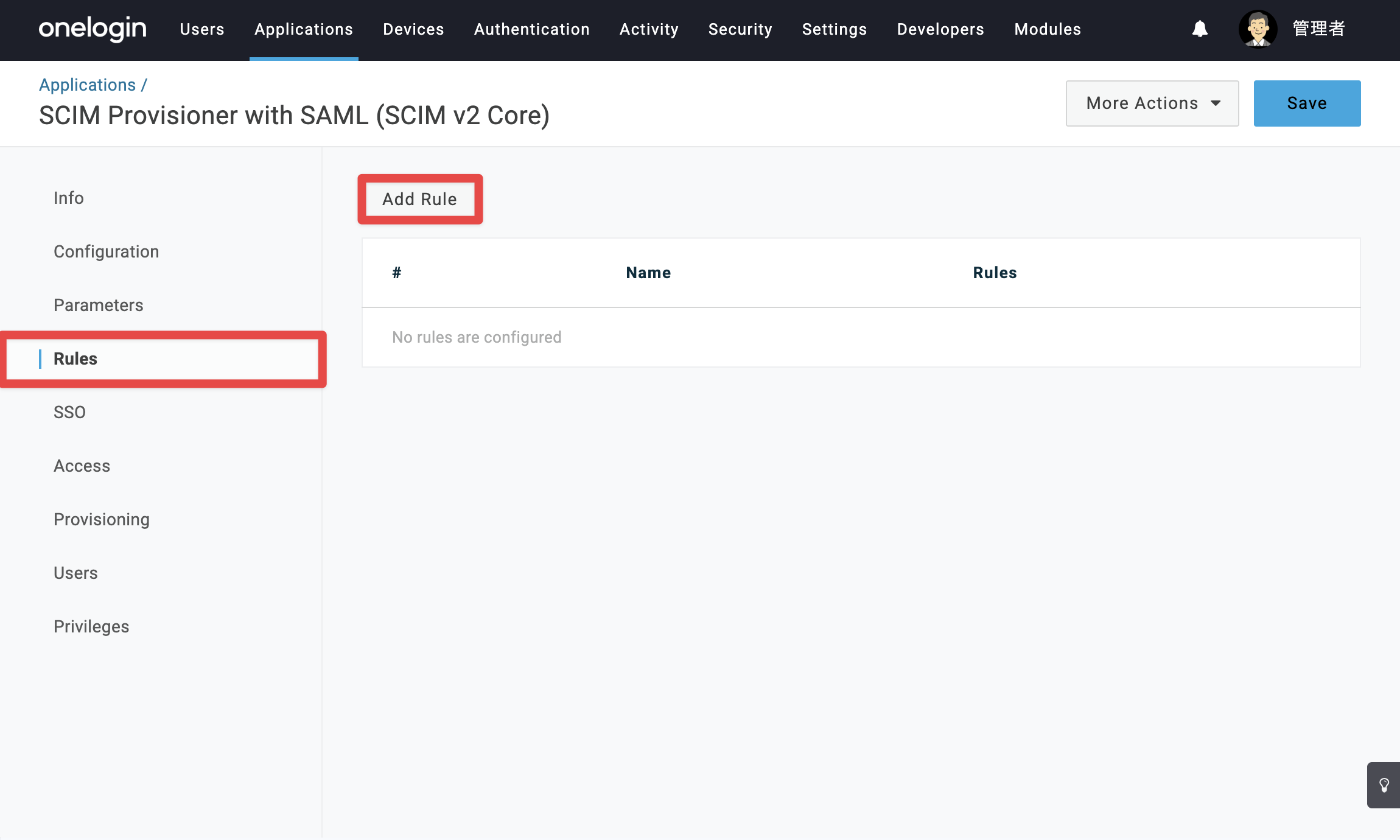Open the Applications breadcrumb link

tap(87, 85)
